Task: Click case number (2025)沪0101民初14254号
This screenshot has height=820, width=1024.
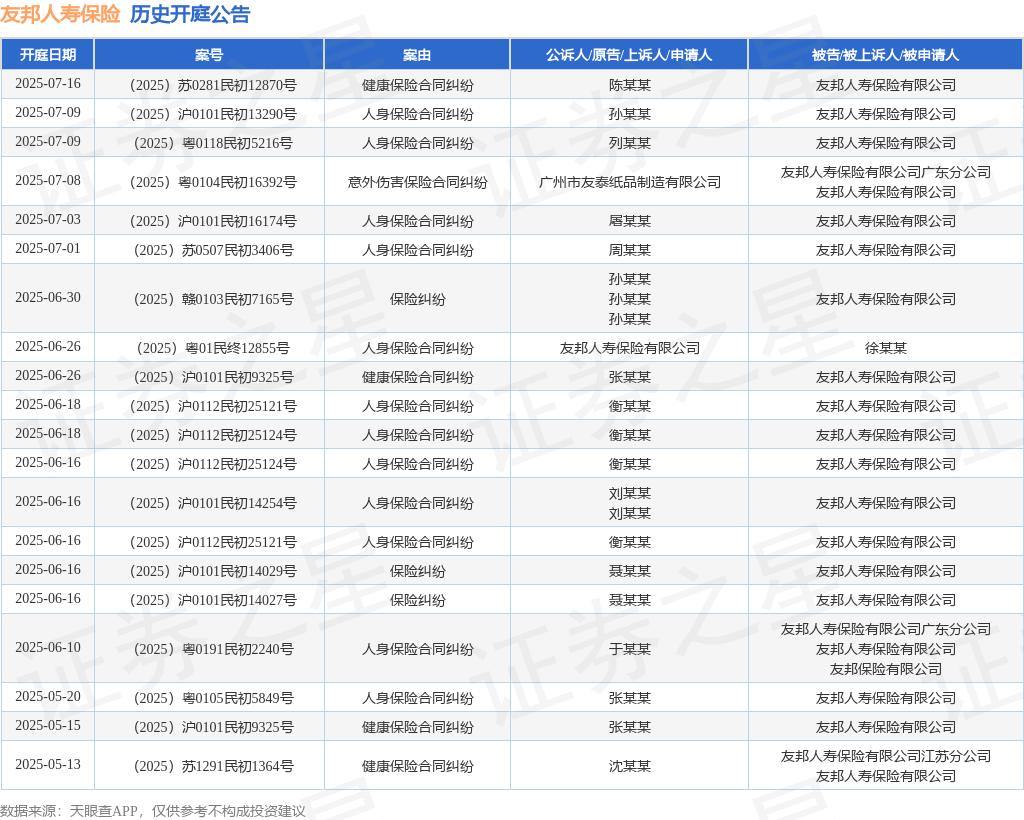Action: coord(209,503)
